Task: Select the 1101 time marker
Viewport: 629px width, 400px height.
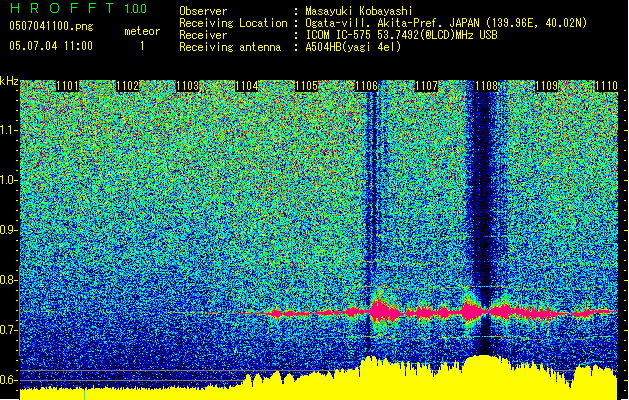Action: point(68,86)
